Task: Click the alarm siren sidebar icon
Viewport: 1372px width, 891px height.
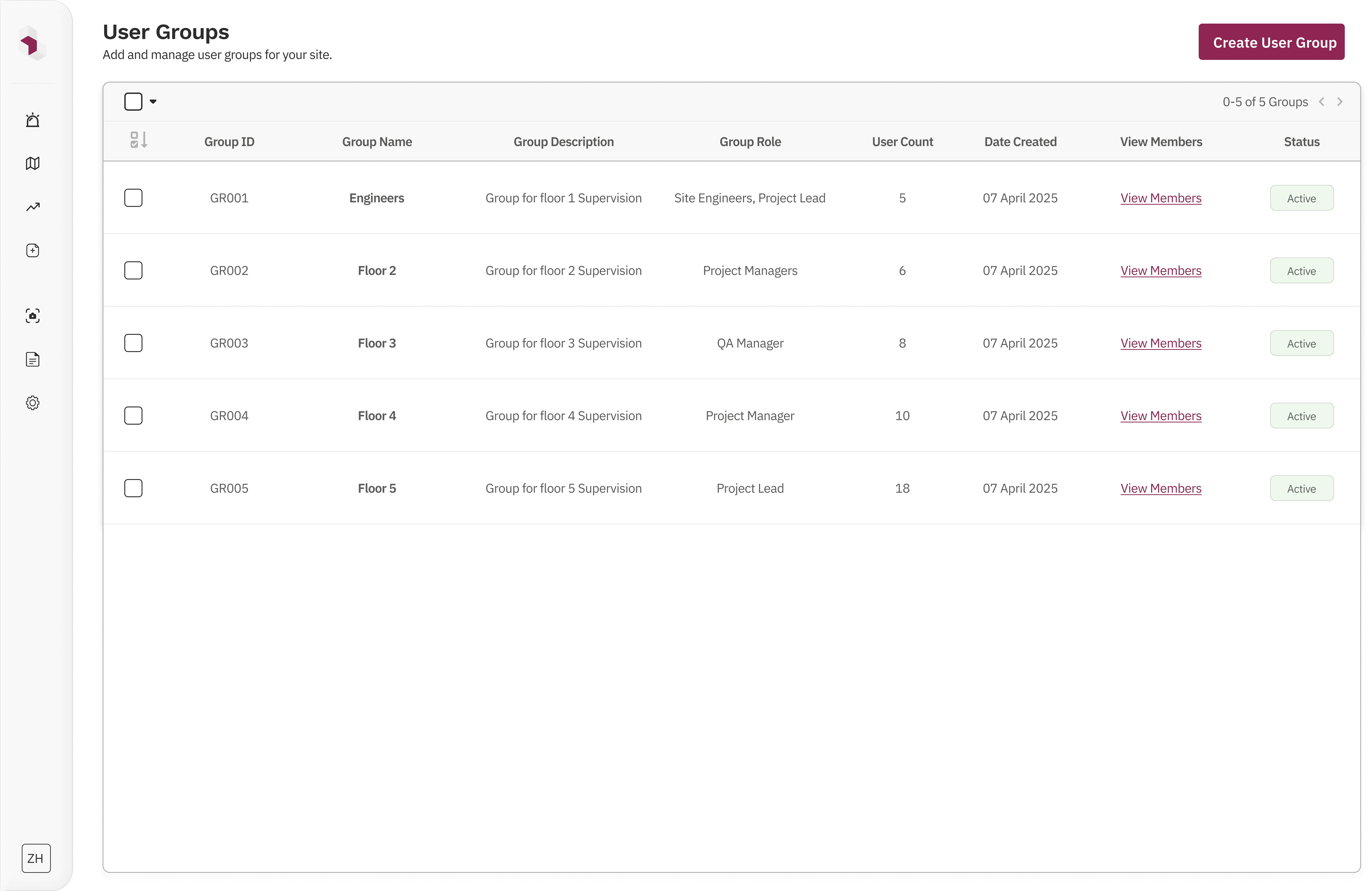Action: [x=33, y=120]
